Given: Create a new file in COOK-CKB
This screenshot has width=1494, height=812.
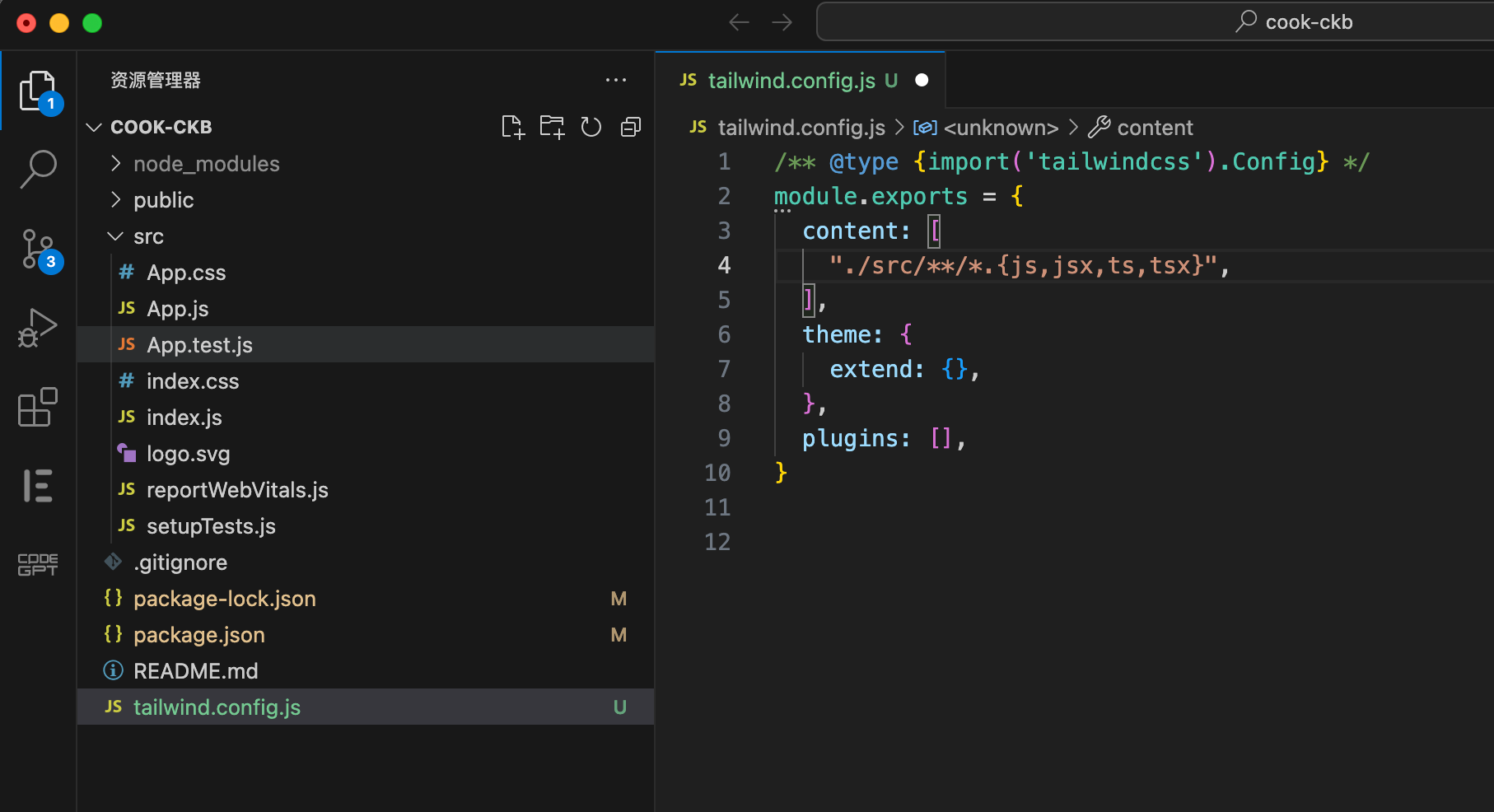Looking at the screenshot, I should [512, 127].
